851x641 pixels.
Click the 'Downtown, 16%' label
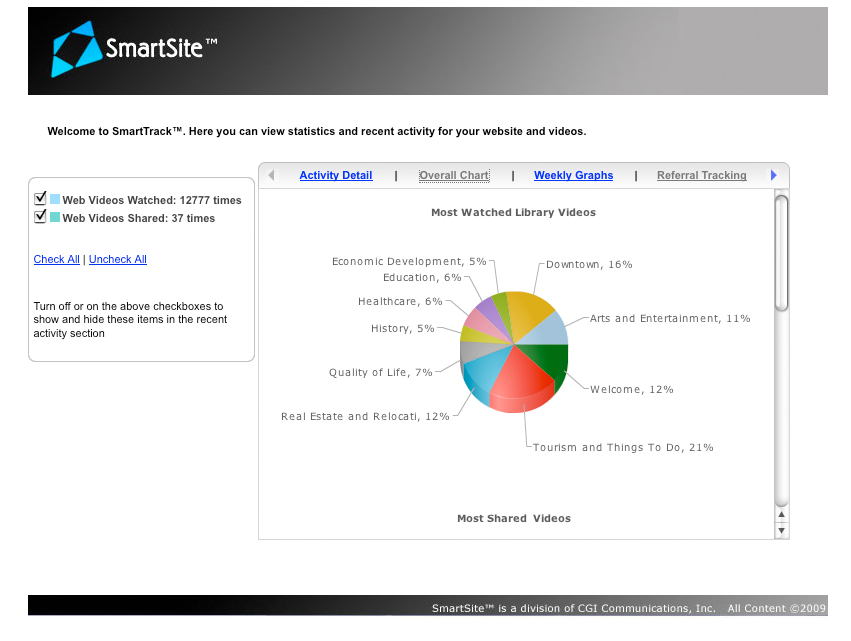[589, 265]
